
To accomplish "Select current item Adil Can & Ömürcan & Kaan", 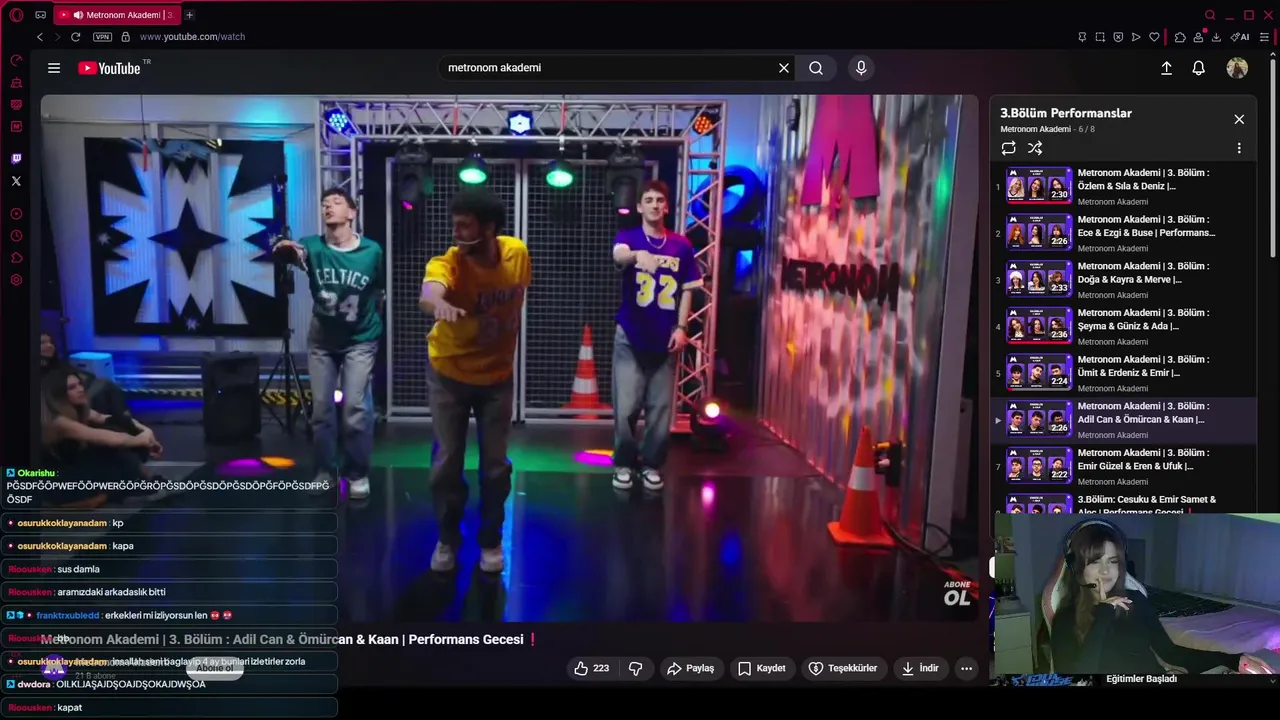I will click(x=1123, y=420).
